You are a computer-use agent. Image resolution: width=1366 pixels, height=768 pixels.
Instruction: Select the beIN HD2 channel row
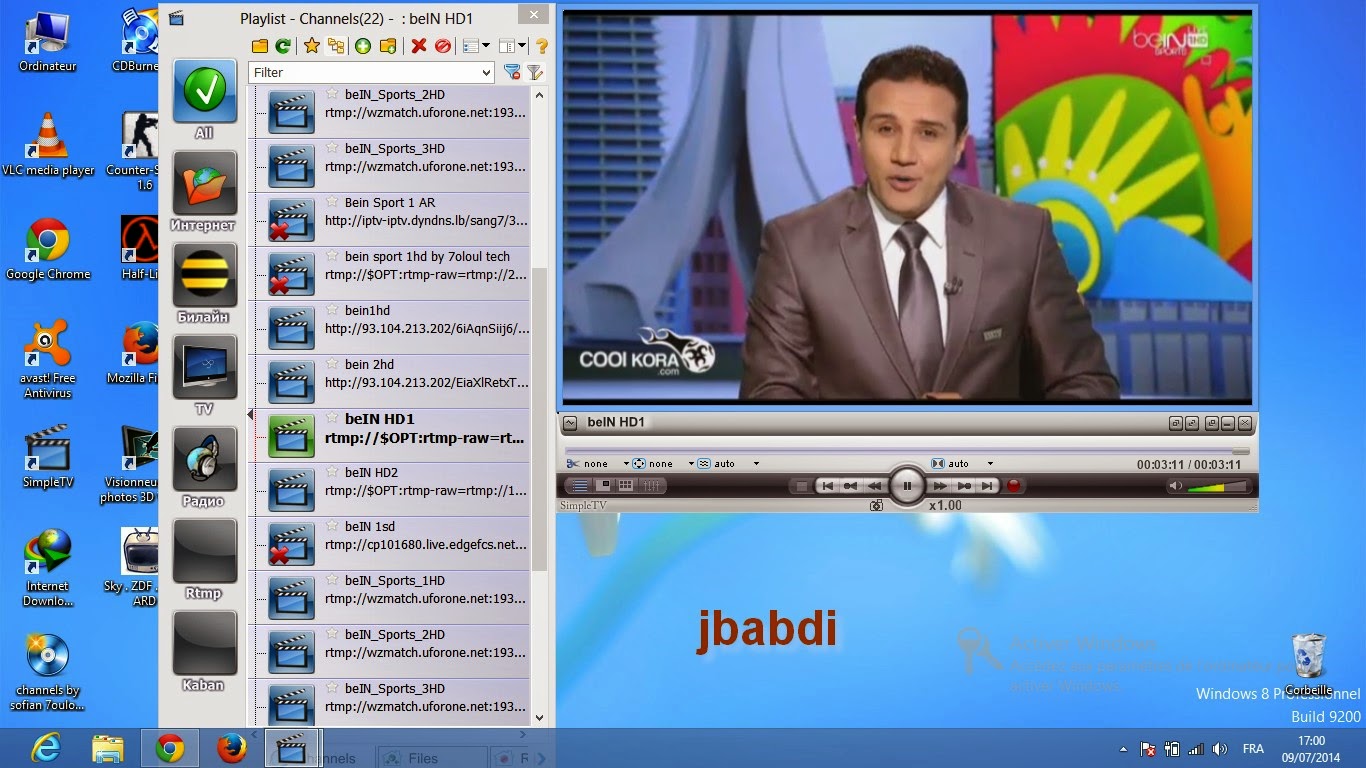pyautogui.click(x=389, y=489)
